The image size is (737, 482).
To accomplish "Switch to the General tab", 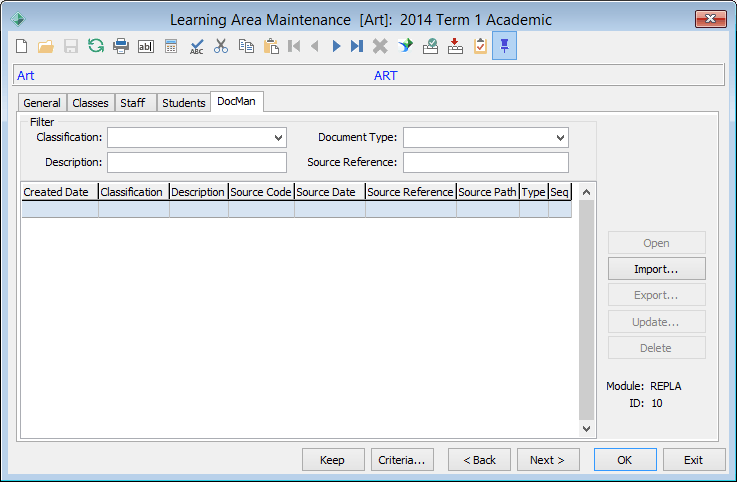I will pyautogui.click(x=42, y=103).
